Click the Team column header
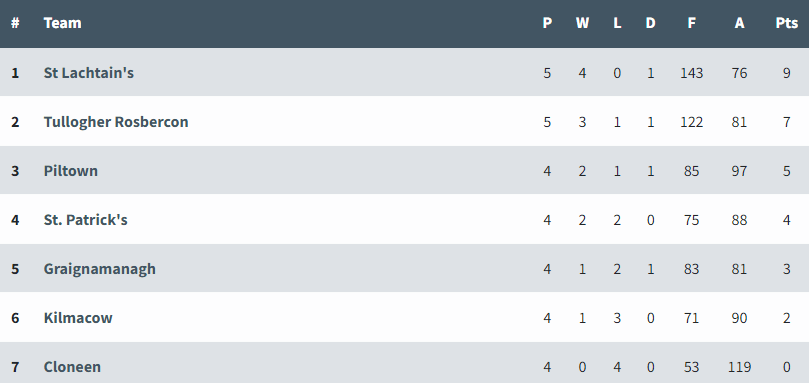Viewport: 809px width, 383px height. pyautogui.click(x=62, y=23)
